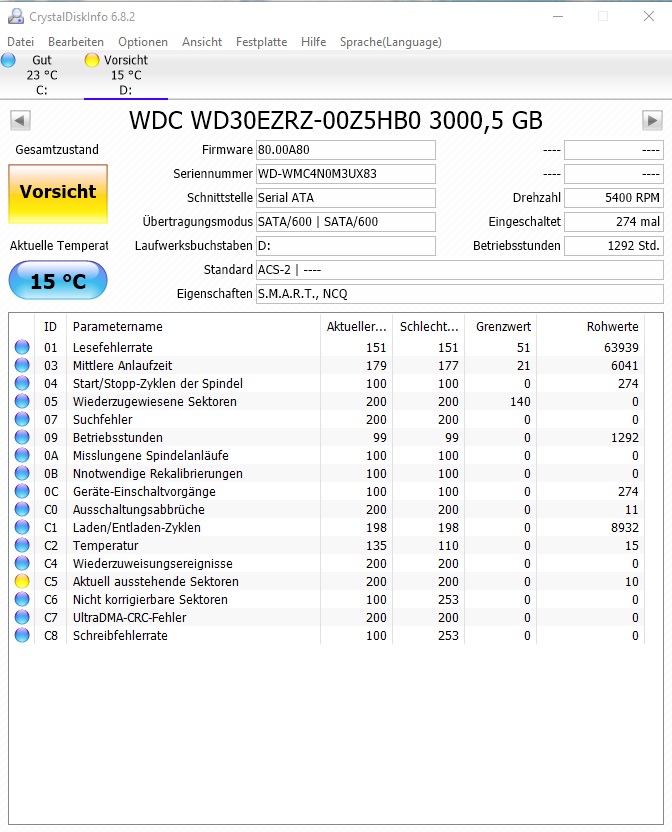Open the Datei menu
Screen dimensions: 672x832
point(21,42)
